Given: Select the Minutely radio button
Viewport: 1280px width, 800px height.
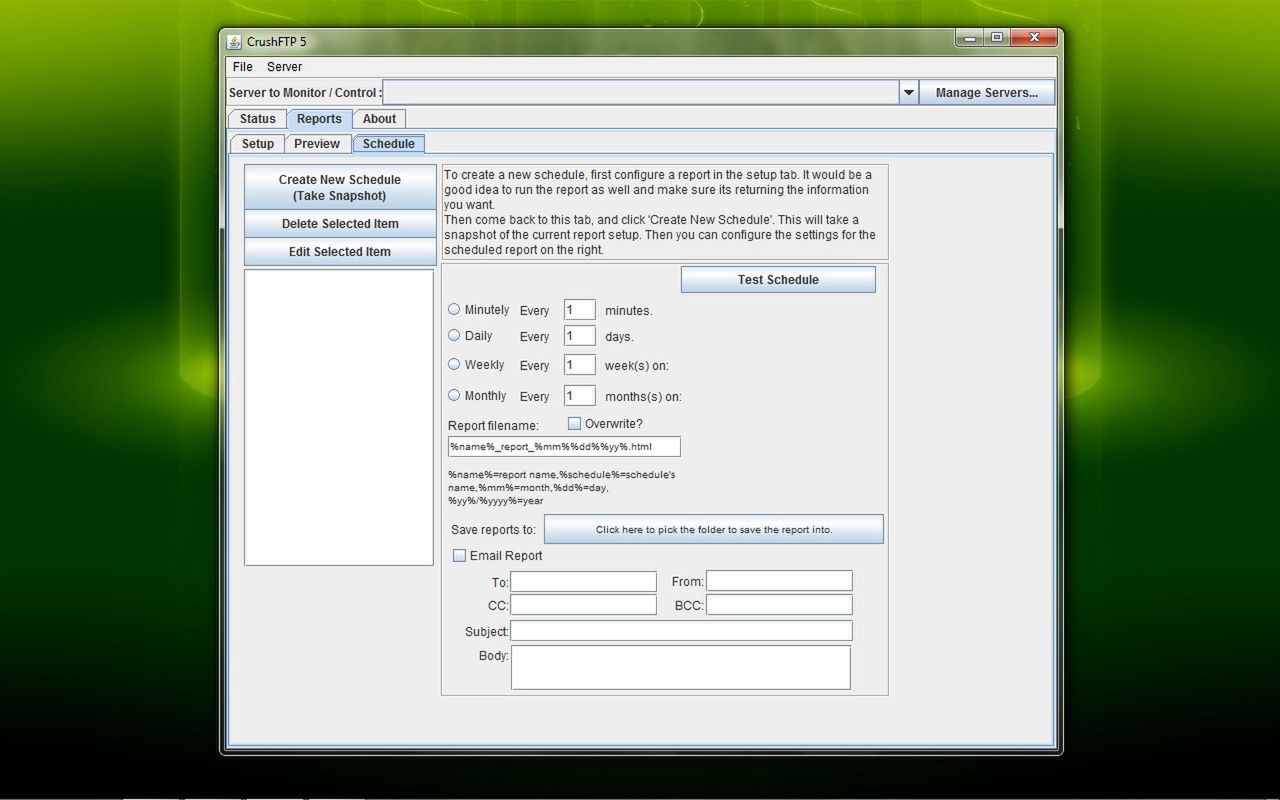Looking at the screenshot, I should tap(454, 310).
